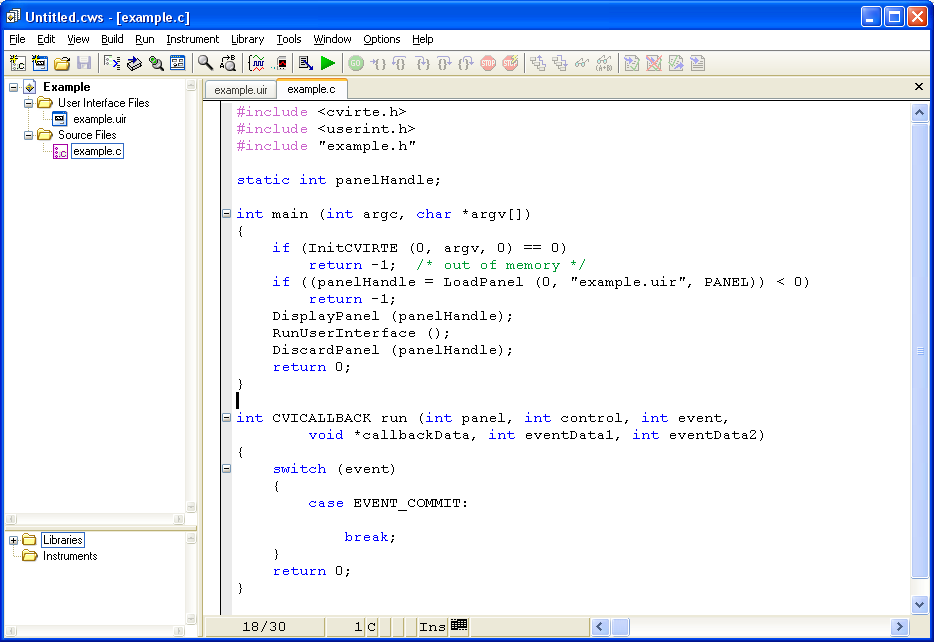Collapse the main function code fold
934x642 pixels.
226,214
